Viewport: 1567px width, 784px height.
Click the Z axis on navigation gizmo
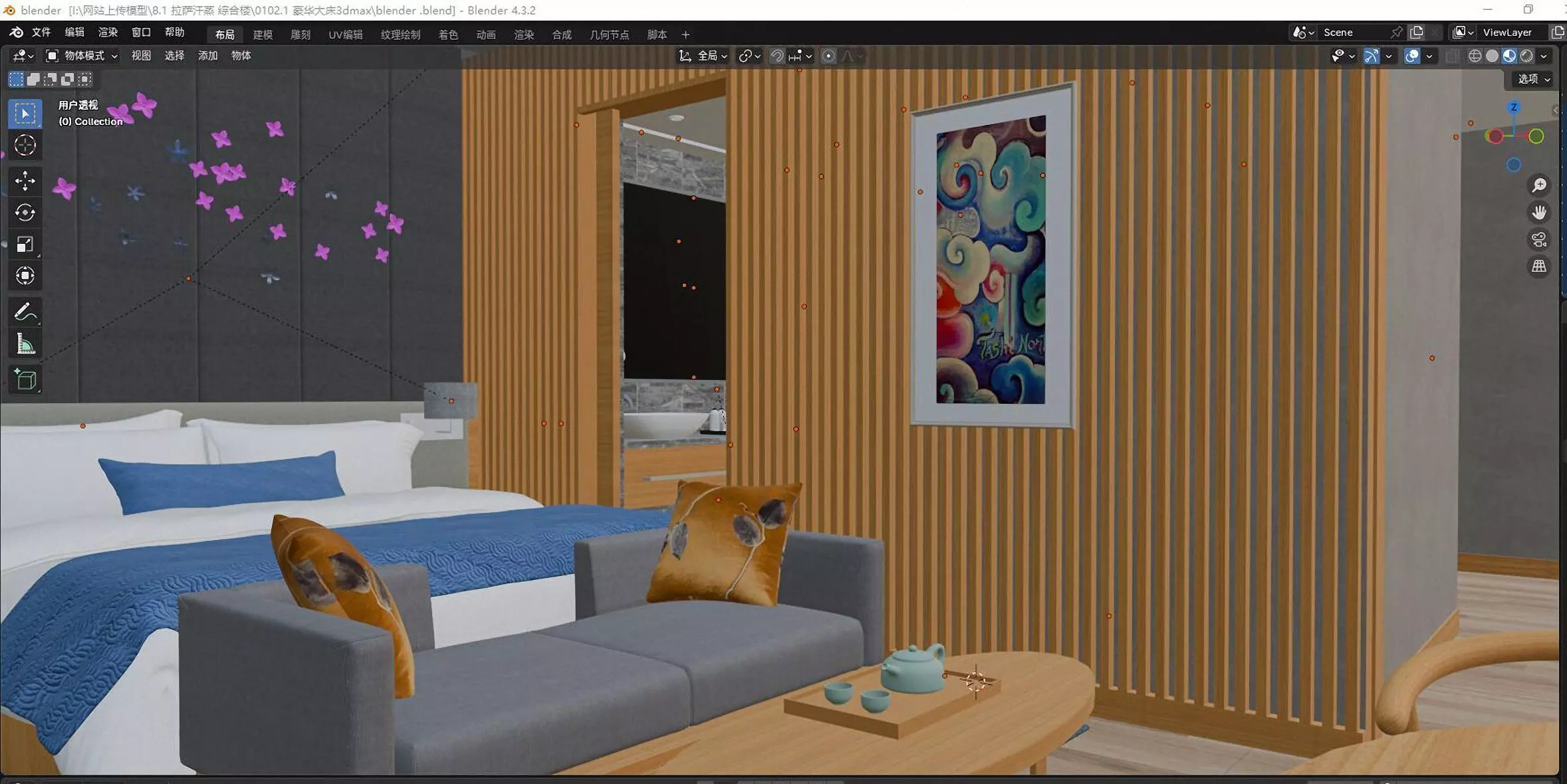pos(1514,107)
